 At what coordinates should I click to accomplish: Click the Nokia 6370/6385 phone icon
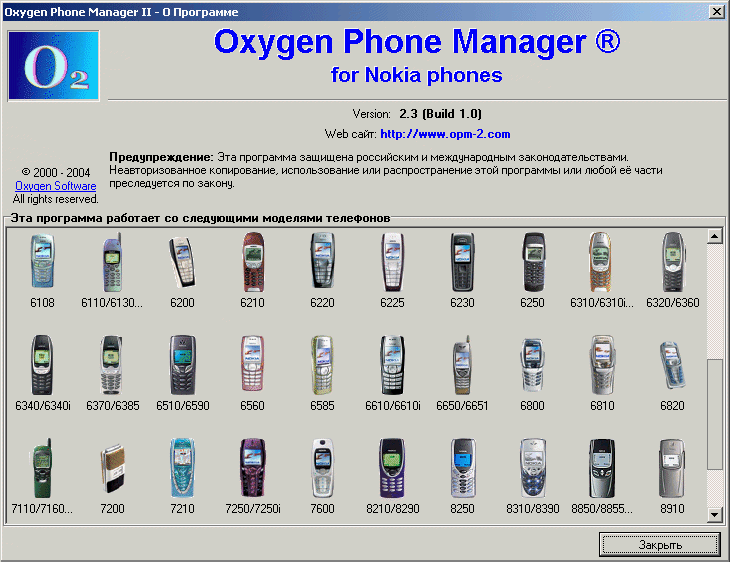tap(111, 365)
